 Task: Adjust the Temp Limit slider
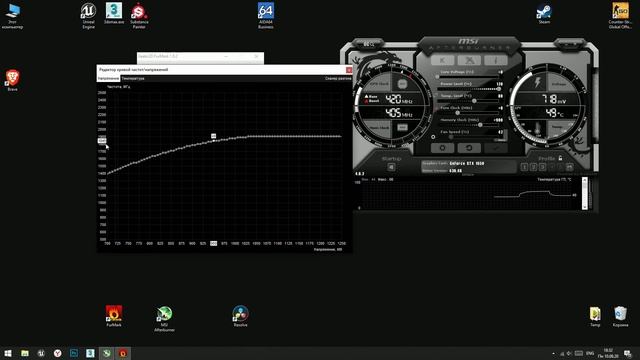pos(469,100)
